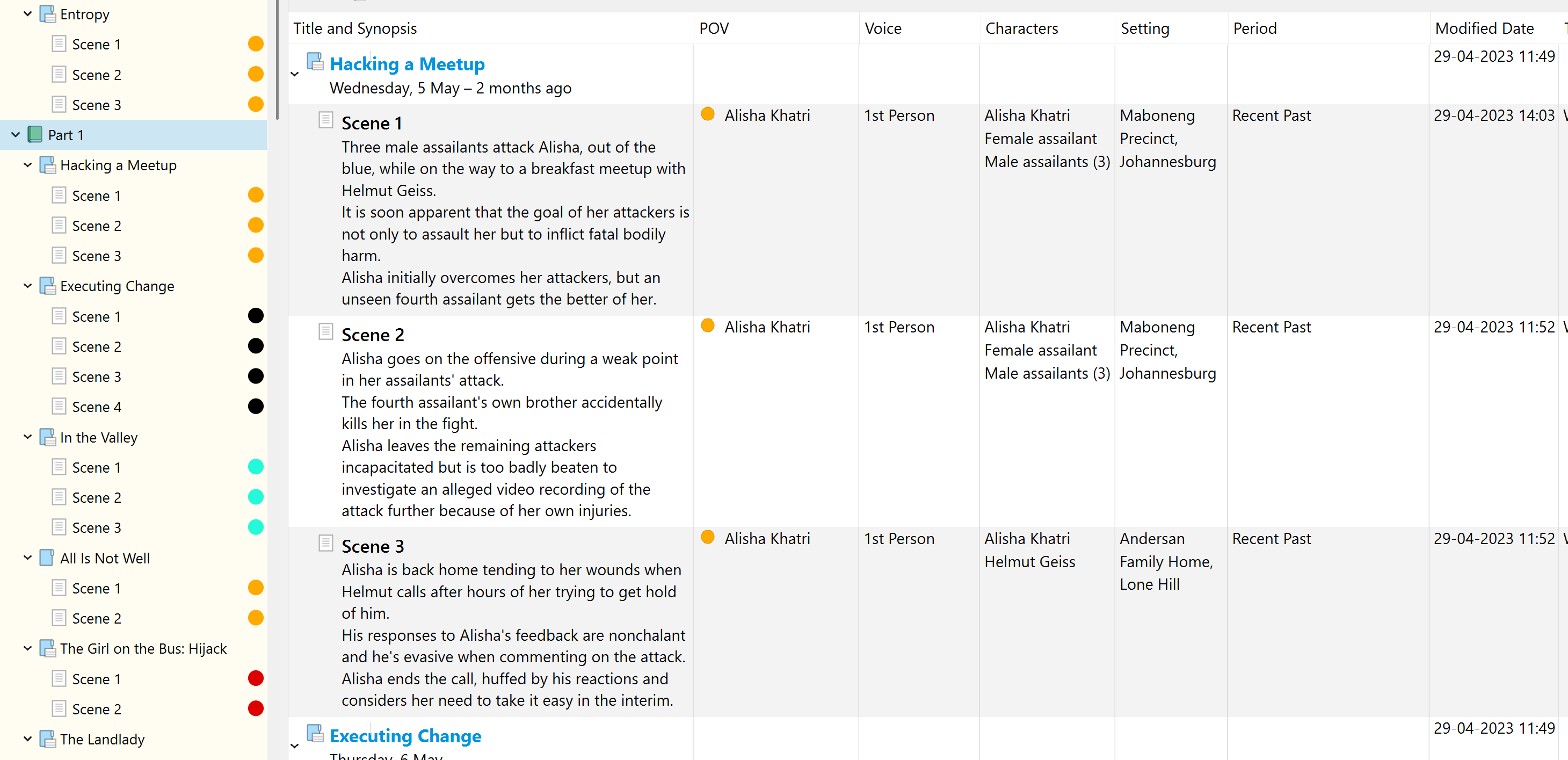Collapse the Hacking a Meetup outline row
Viewport: 1568px width, 760px height.
[295, 74]
